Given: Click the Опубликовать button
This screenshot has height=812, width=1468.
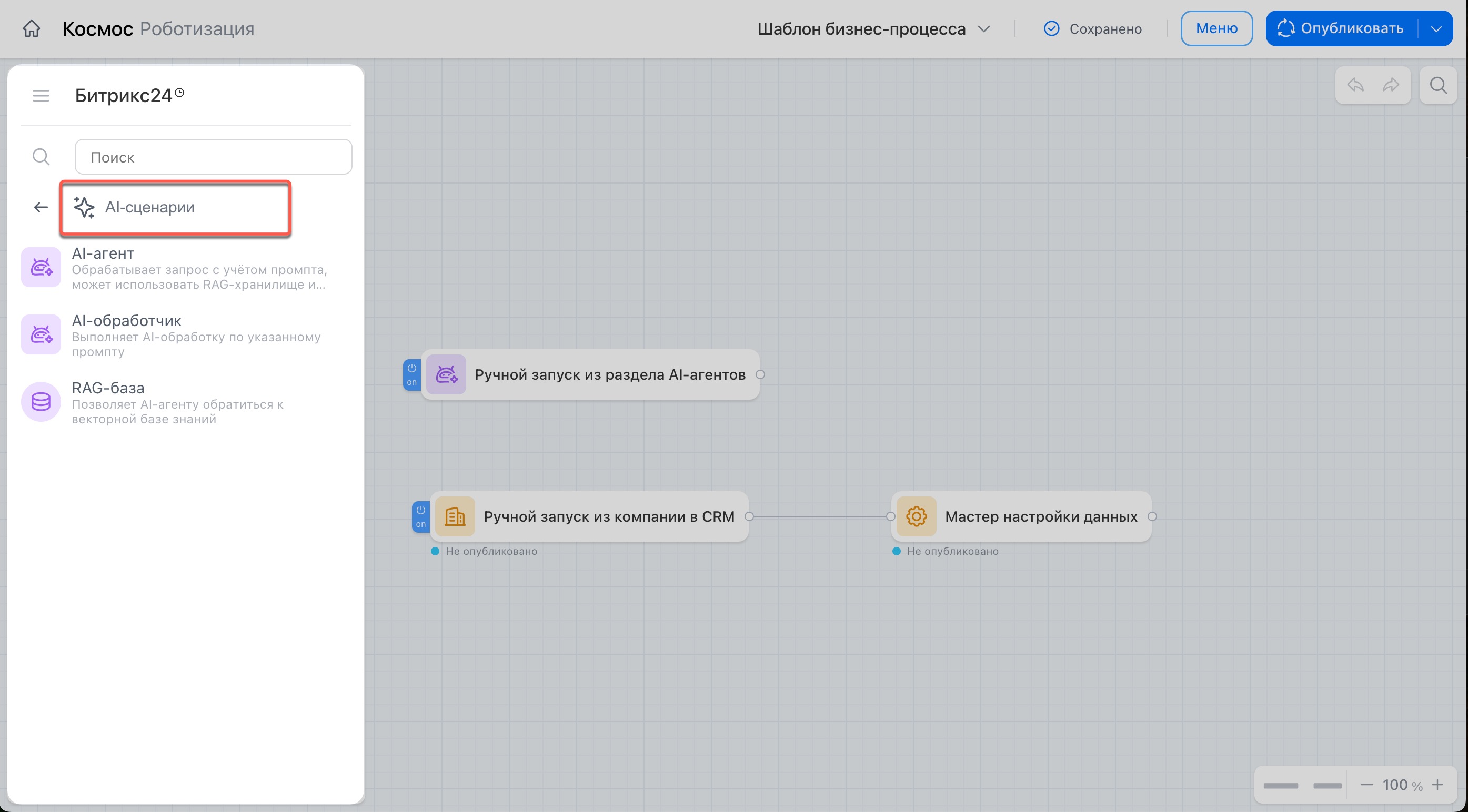Looking at the screenshot, I should tap(1342, 28).
